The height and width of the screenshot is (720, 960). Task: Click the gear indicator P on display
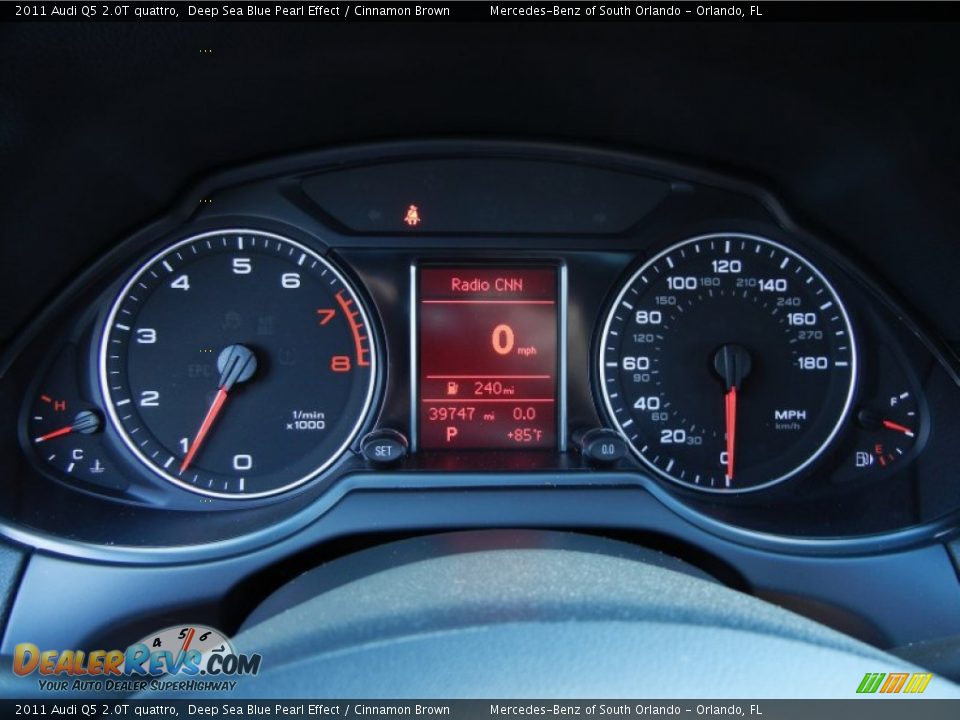(x=451, y=435)
